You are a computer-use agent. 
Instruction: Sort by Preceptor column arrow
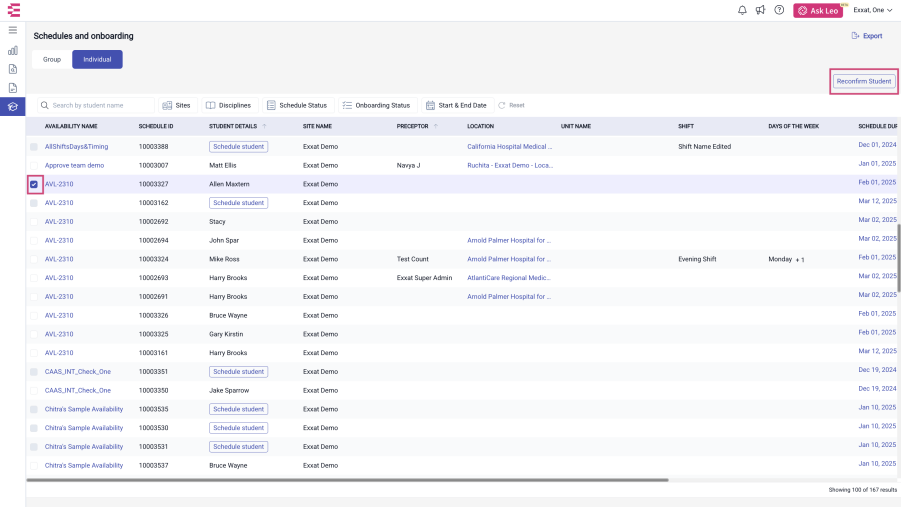(x=435, y=126)
